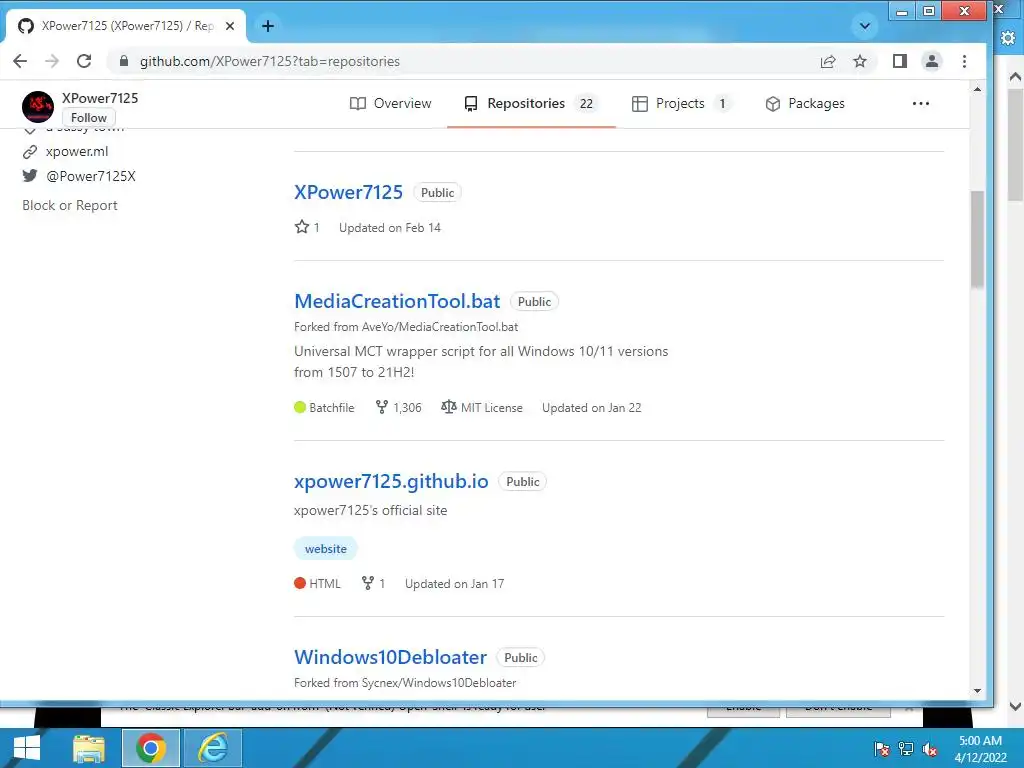The image size is (1024, 768).
Task: Click the Twitter bird icon
Action: click(x=30, y=176)
